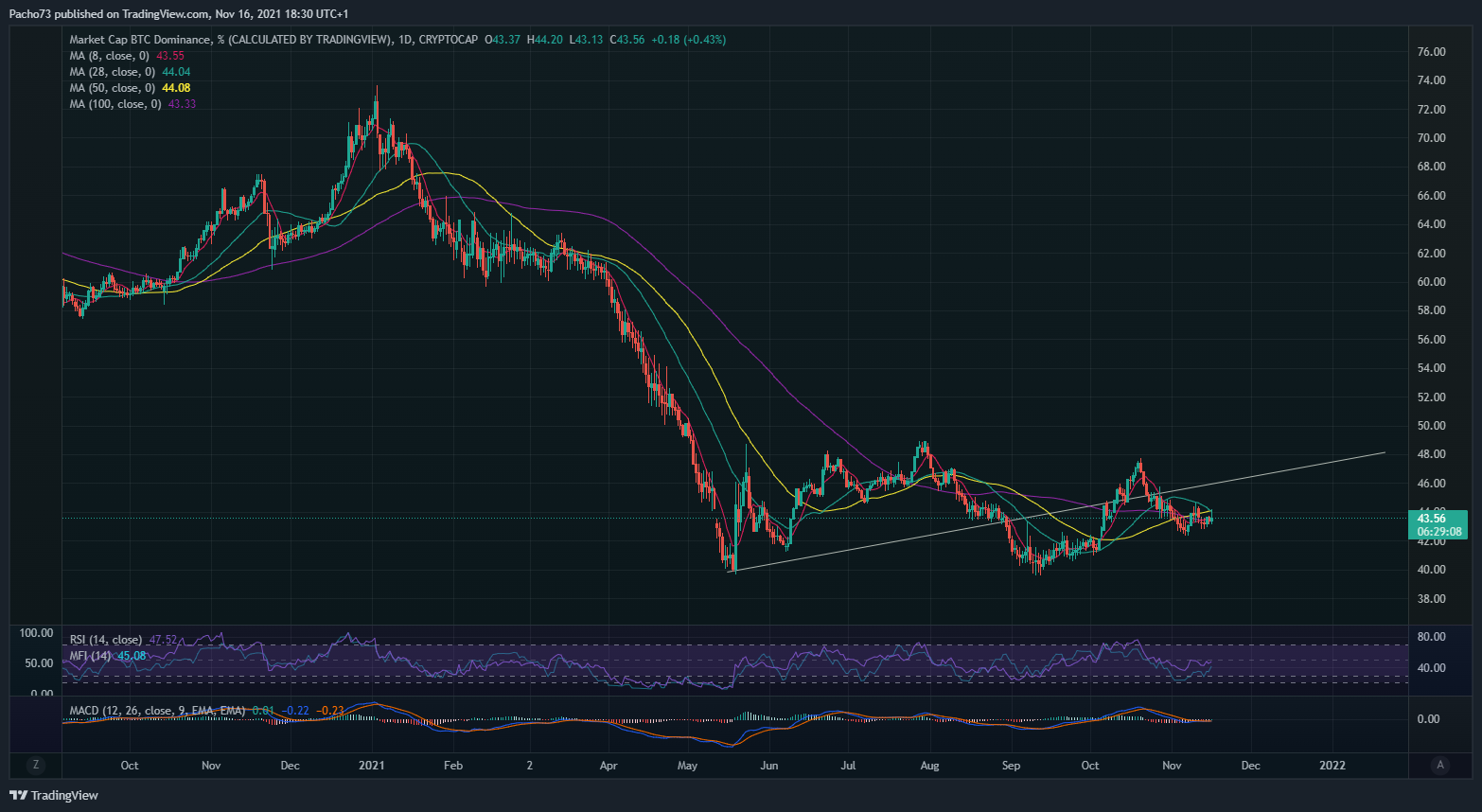Image resolution: width=1482 pixels, height=812 pixels.
Task: Click the O43.37 open value in legend
Action: 503,40
